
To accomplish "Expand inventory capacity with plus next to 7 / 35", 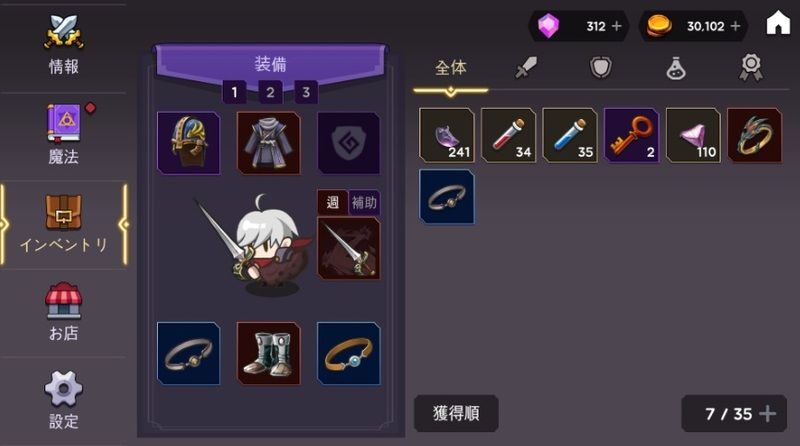I will [767, 414].
